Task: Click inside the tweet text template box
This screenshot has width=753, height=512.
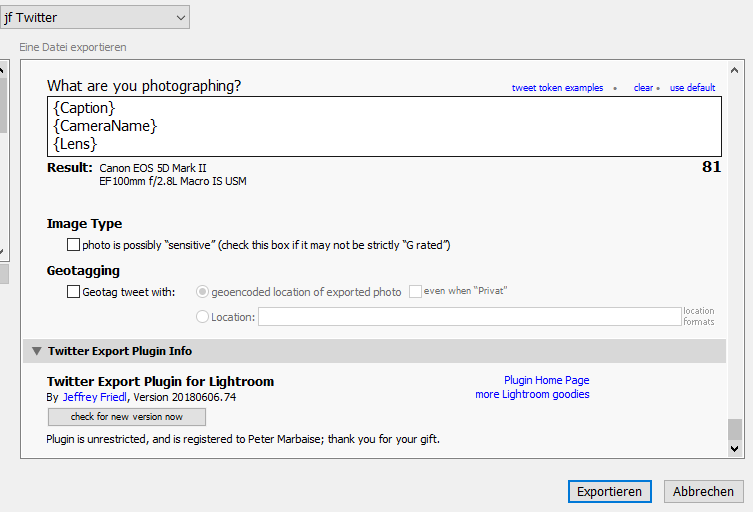Action: click(x=384, y=126)
